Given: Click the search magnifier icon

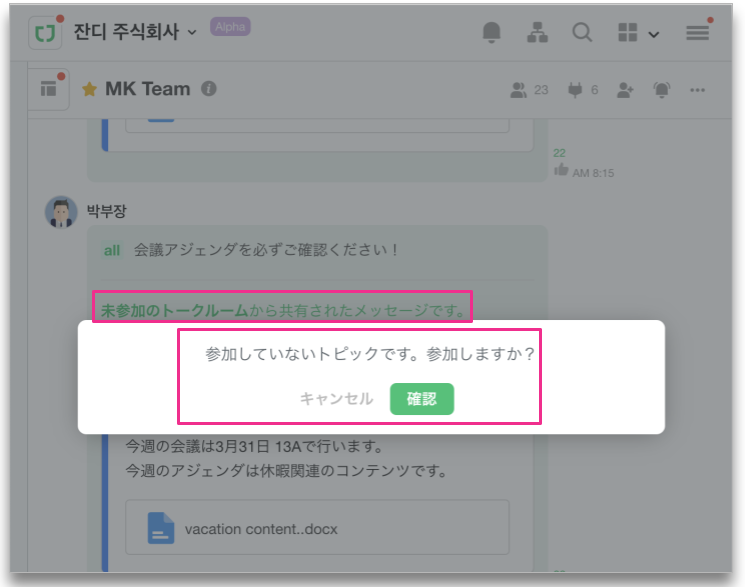Looking at the screenshot, I should [582, 32].
